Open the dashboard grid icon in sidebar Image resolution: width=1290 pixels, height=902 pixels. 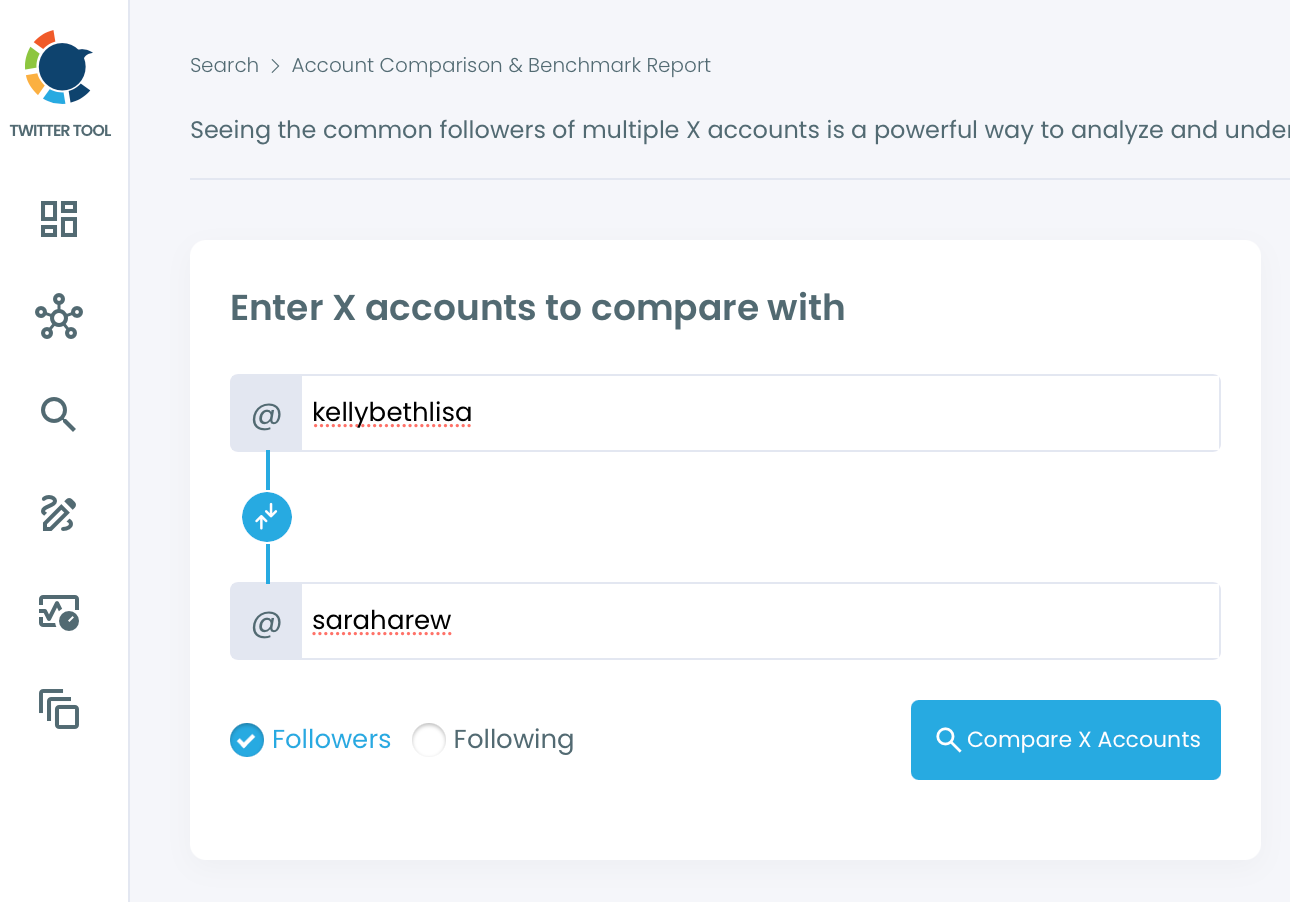(58, 218)
